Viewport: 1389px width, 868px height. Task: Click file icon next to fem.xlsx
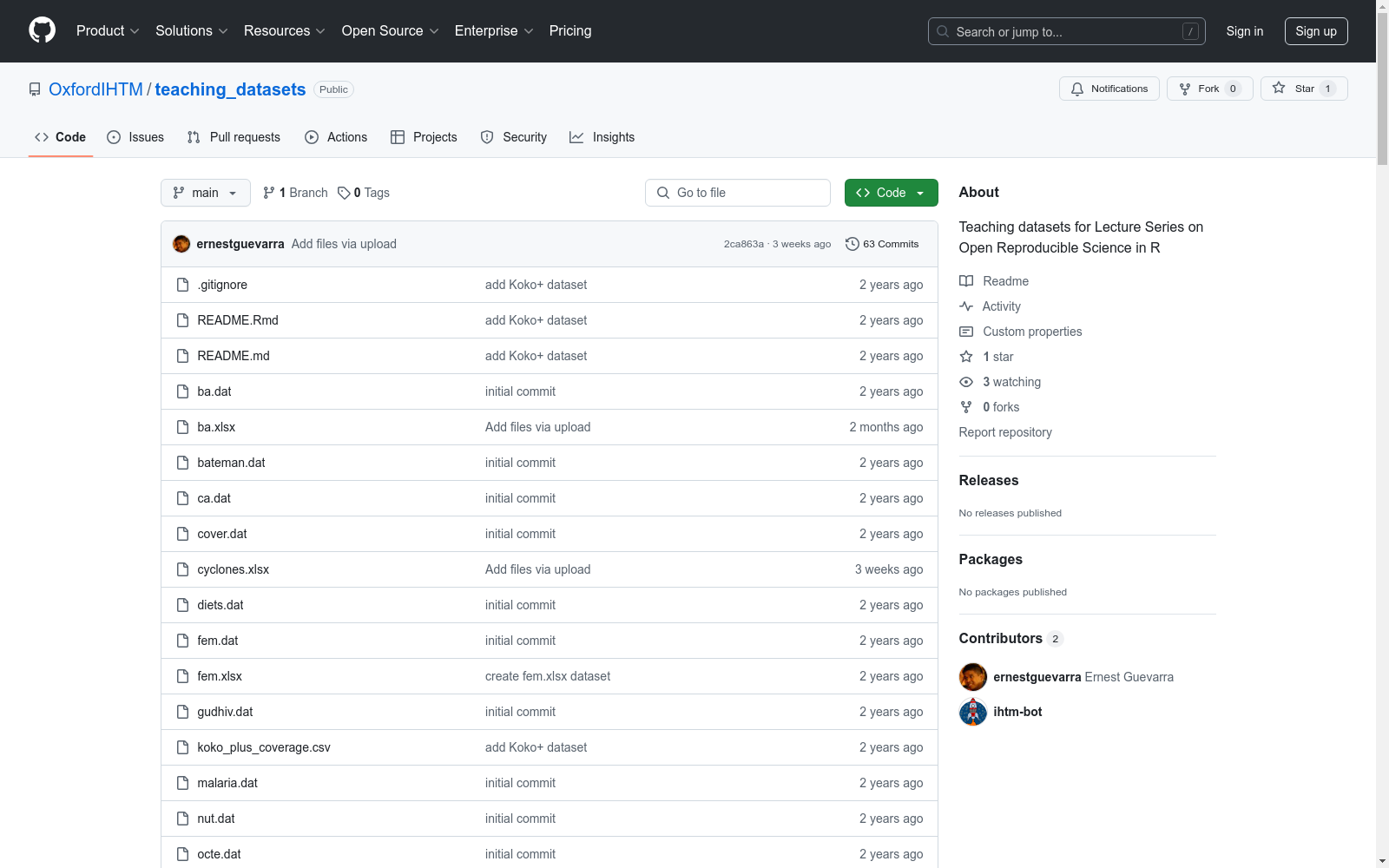[x=182, y=676]
